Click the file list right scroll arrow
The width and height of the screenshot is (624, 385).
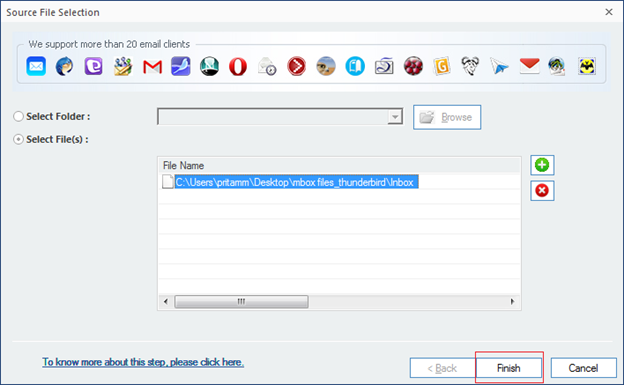(513, 301)
